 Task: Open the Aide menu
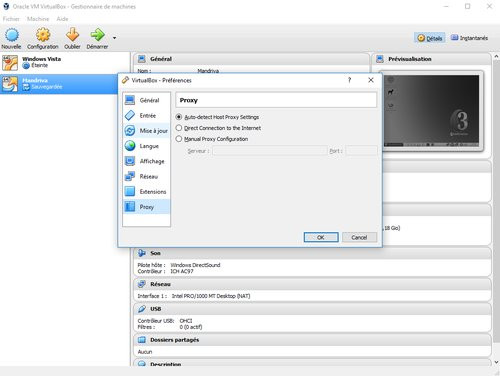coord(62,19)
